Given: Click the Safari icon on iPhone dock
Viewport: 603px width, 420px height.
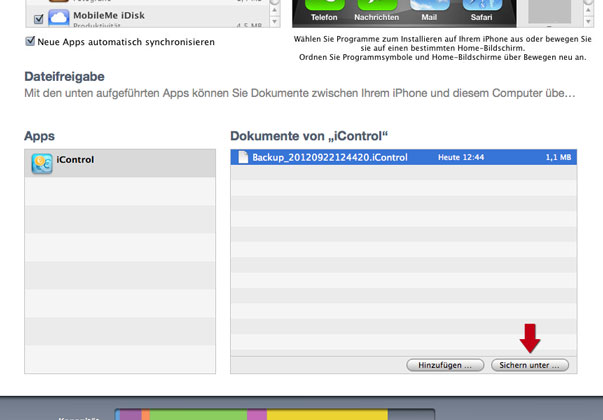Looking at the screenshot, I should pos(482,5).
